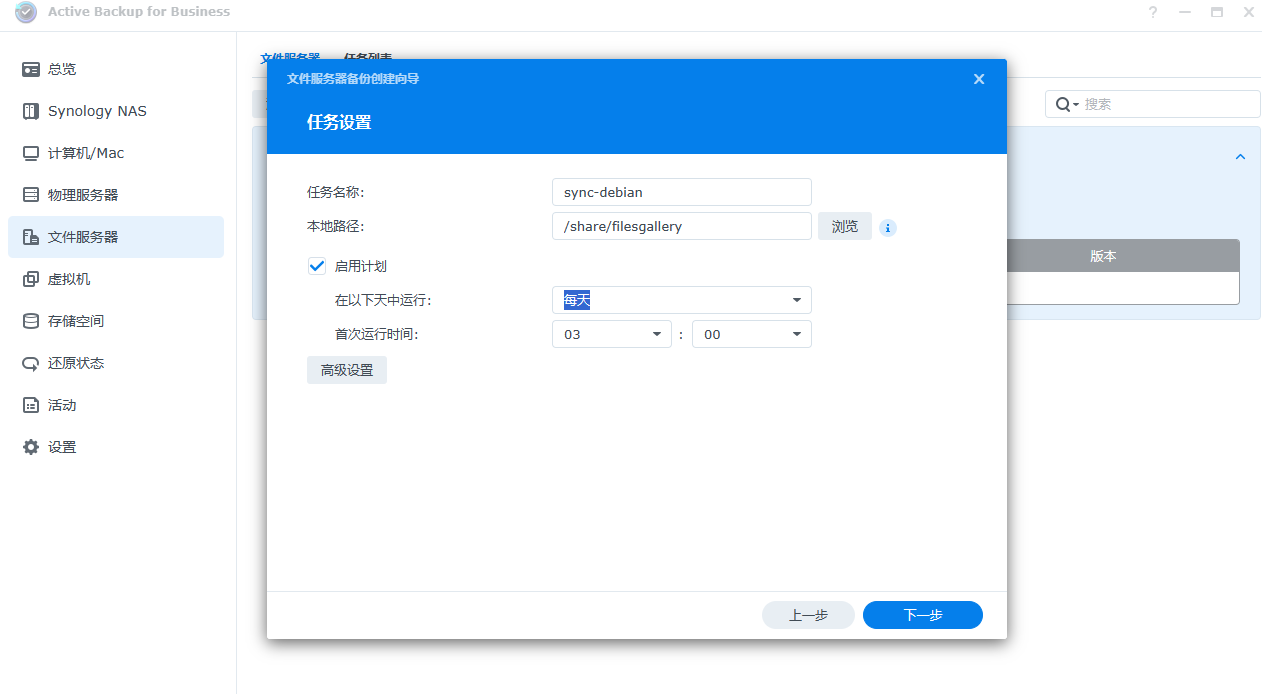Open 还原状态 restore status icon

click(31, 363)
